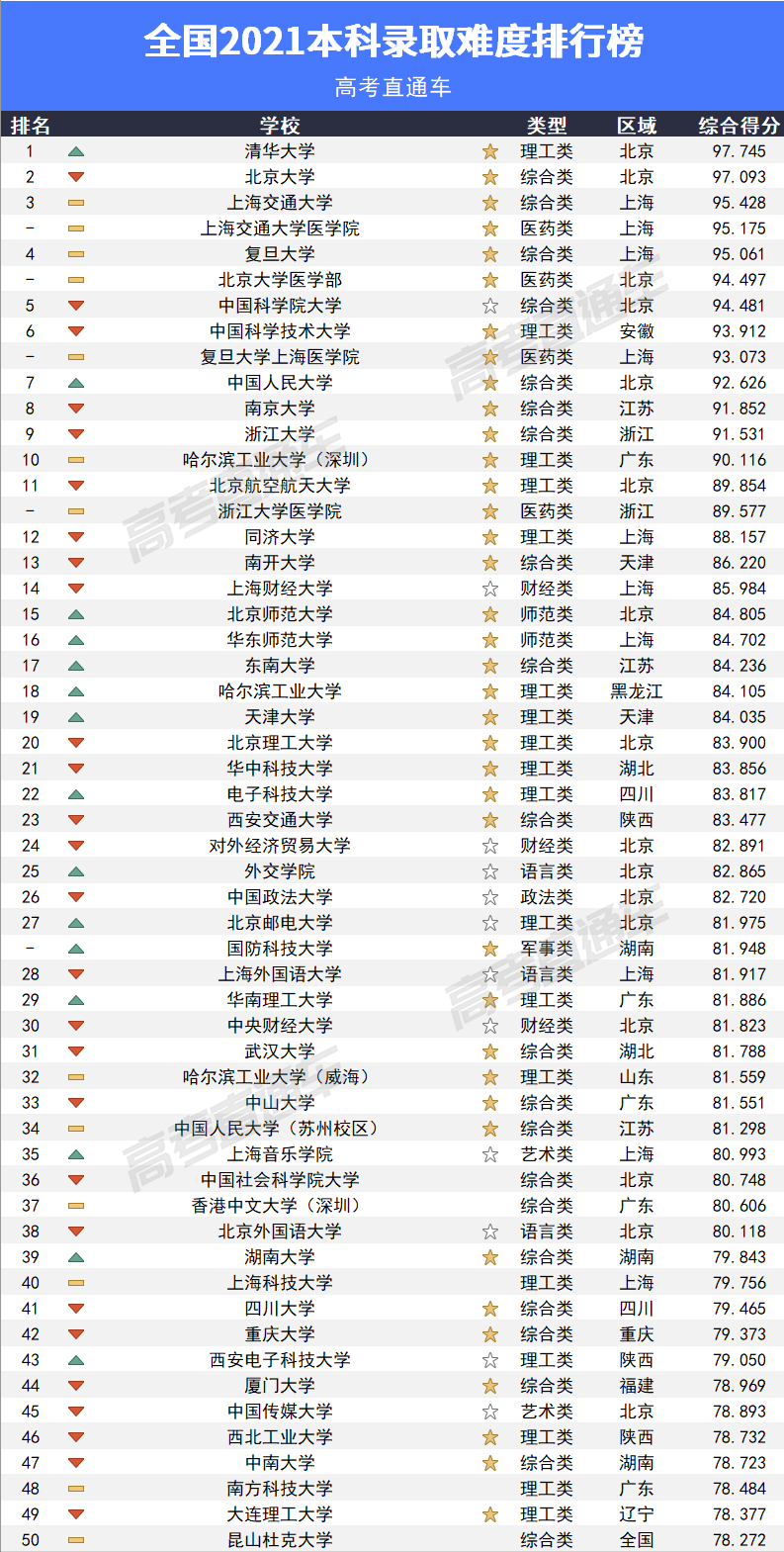The image size is (784, 1552).
Task: Click the green up arrow for 天津大学
Action: click(x=76, y=717)
